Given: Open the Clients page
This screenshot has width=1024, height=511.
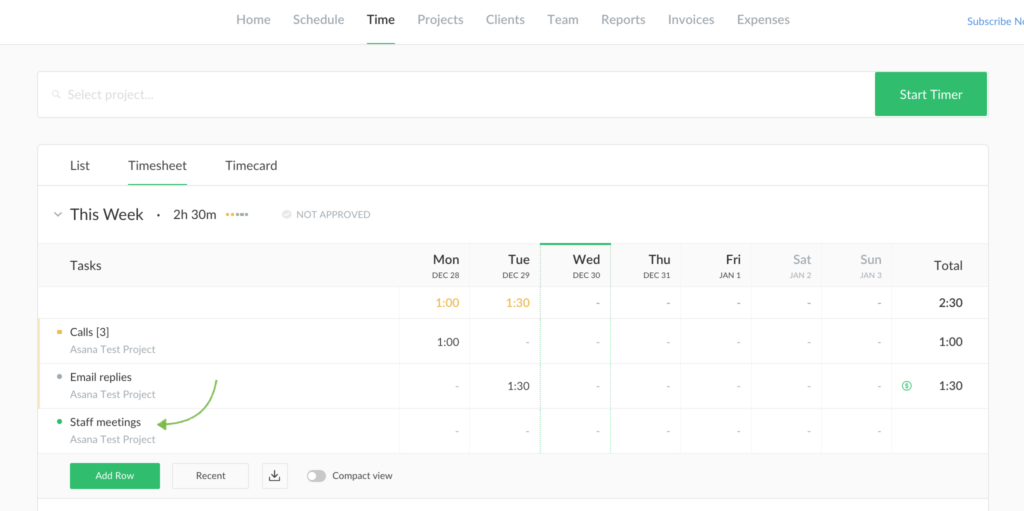Looking at the screenshot, I should coord(505,20).
